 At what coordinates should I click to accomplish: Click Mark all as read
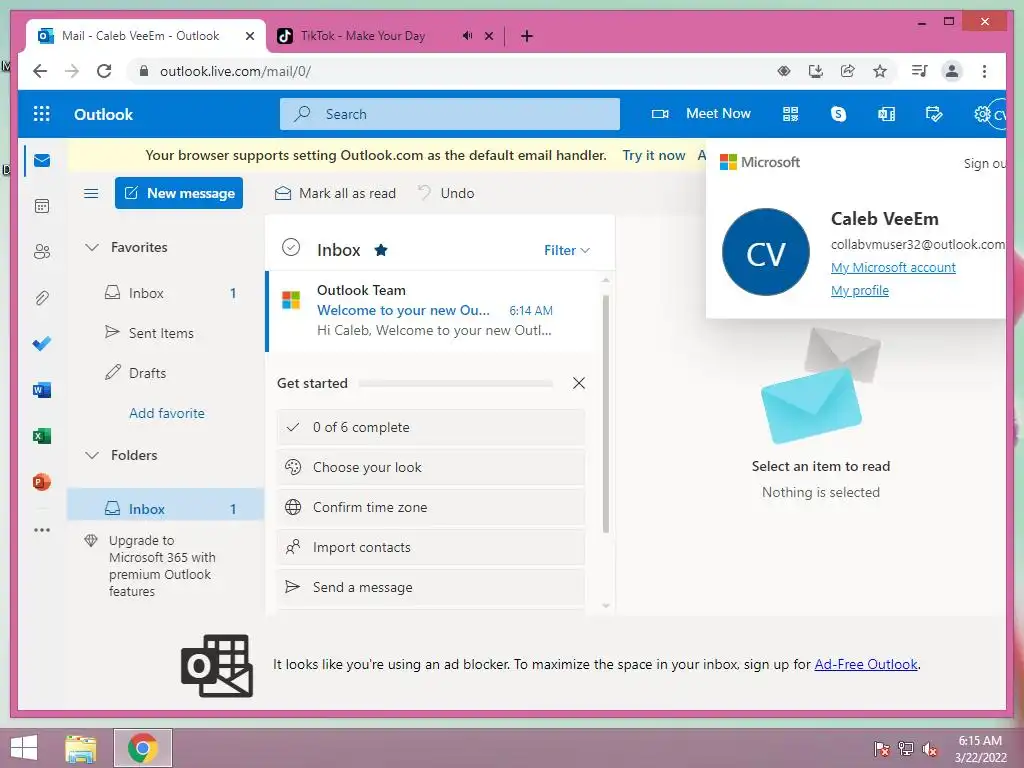pyautogui.click(x=335, y=193)
